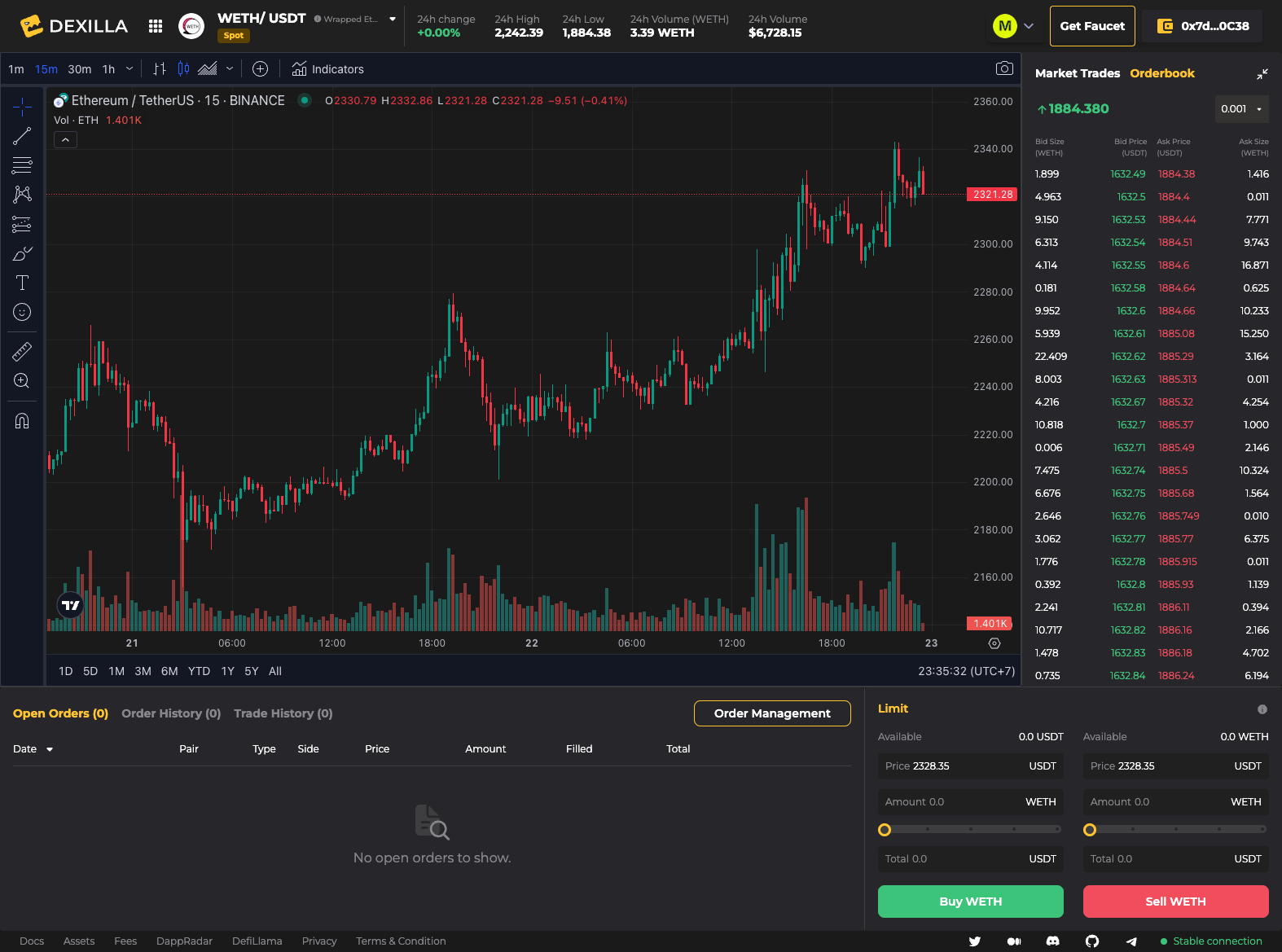Show the Open Orders tab
Image resolution: width=1282 pixels, height=952 pixels.
(60, 713)
